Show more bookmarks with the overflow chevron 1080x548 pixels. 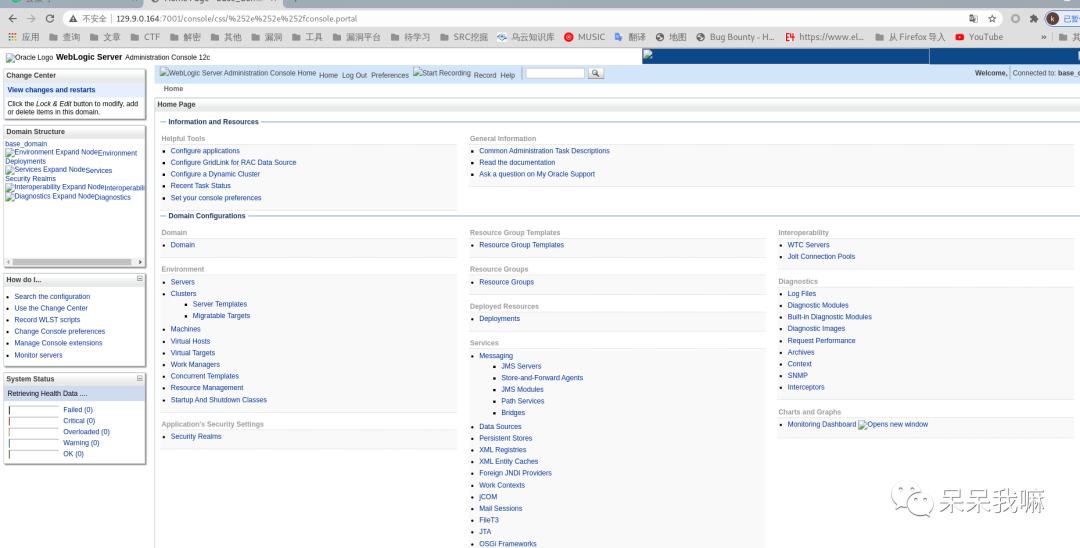tap(1043, 37)
